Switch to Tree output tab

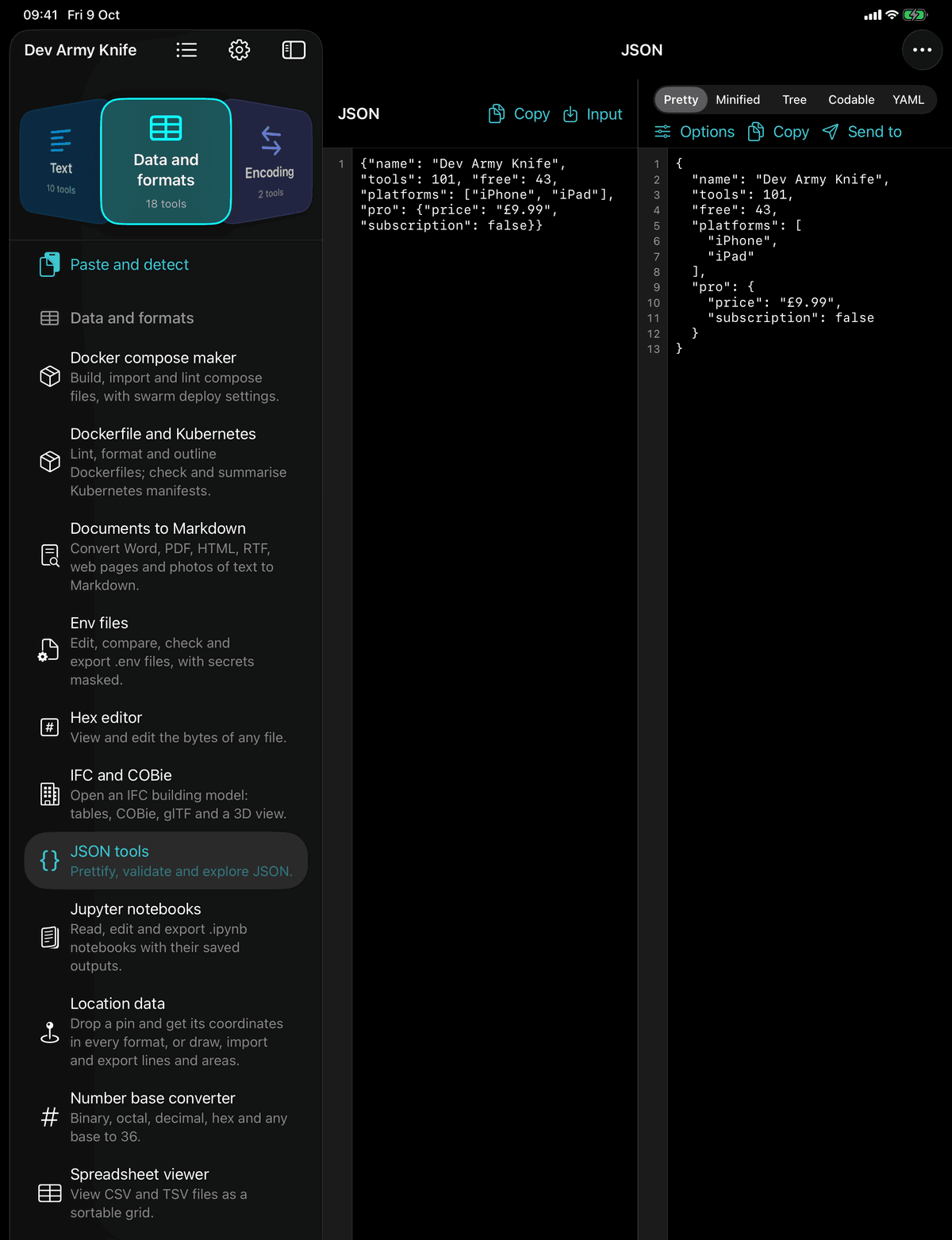[x=794, y=100]
